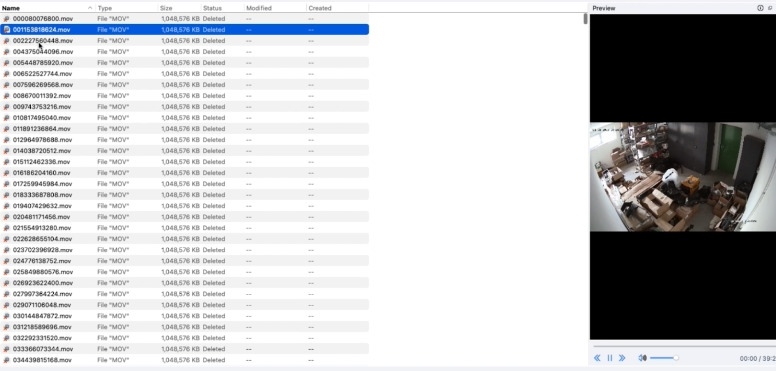Viewport: 776px width, 371px height.
Task: Show file info in the Preview panel
Action: pos(760,8)
